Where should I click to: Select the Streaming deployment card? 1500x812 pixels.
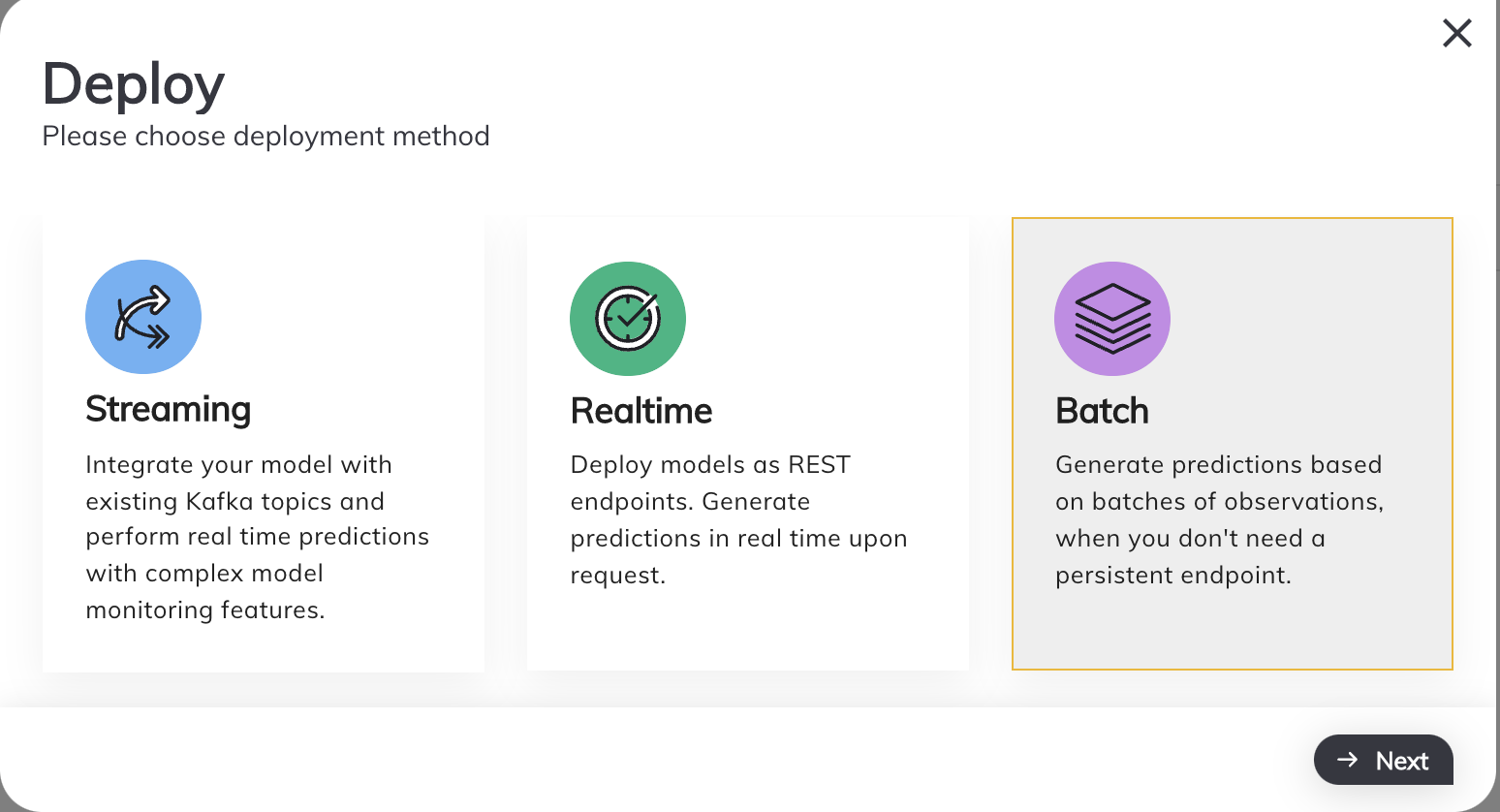[264, 640]
